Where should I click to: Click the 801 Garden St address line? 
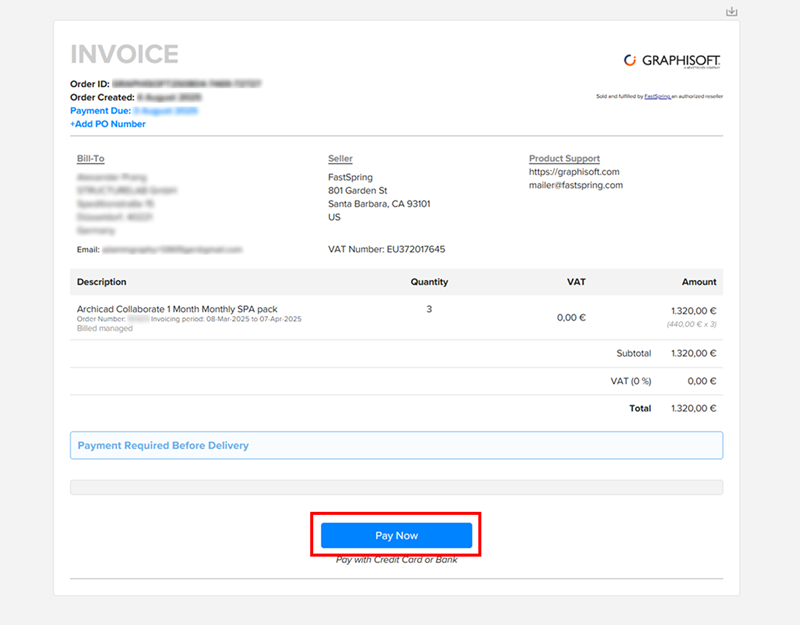[358, 190]
